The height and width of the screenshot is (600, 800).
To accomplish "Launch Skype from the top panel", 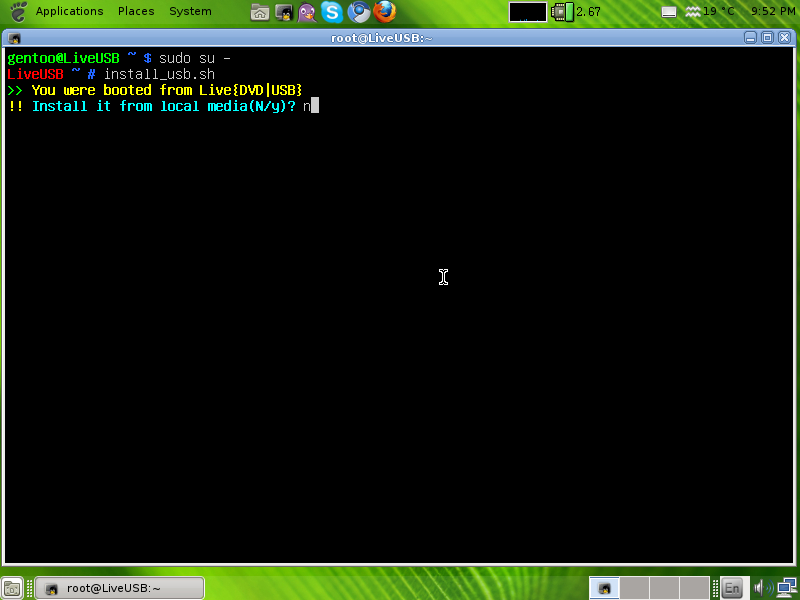I will 333,12.
